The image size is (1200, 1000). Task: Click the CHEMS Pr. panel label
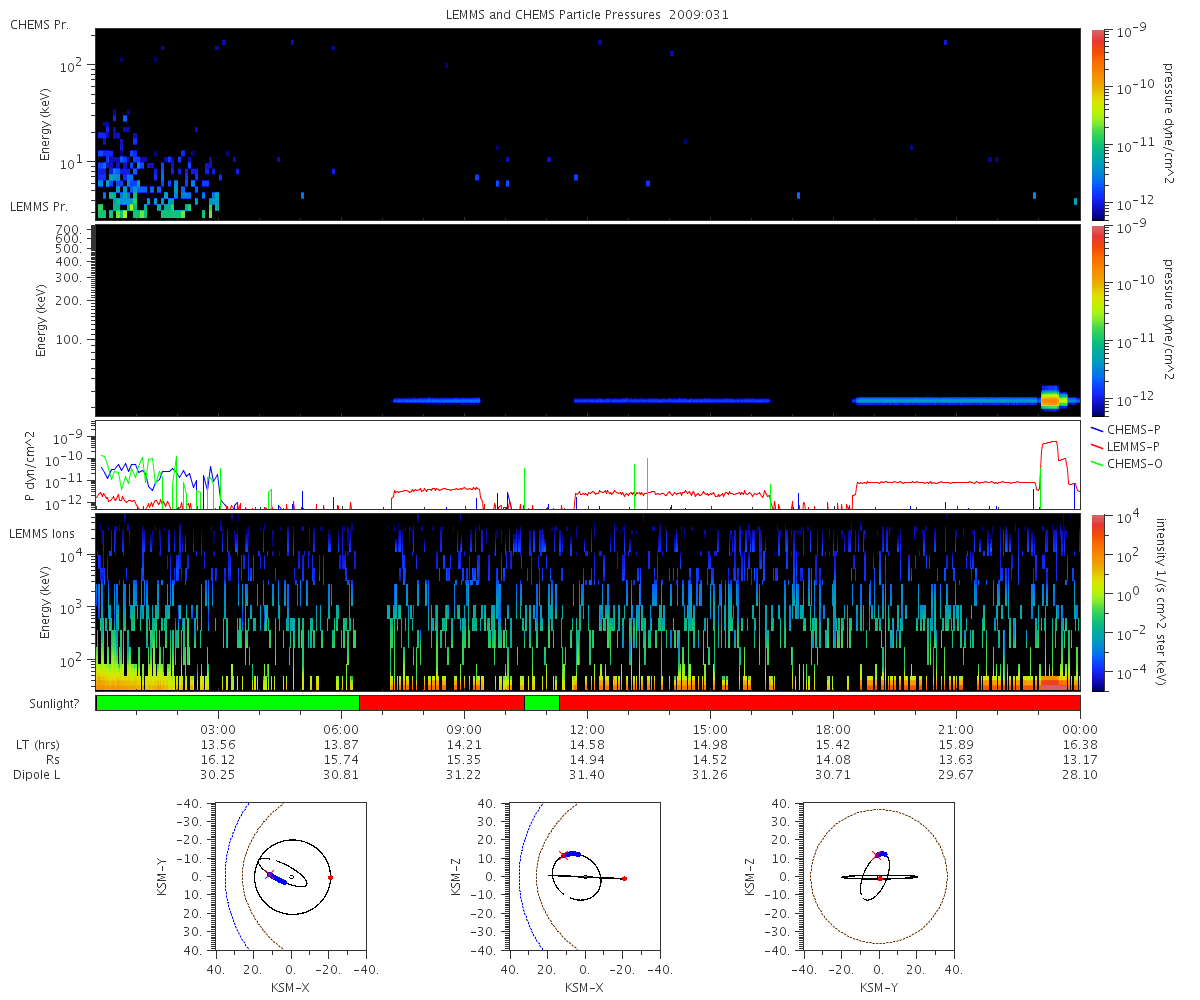click(39, 24)
